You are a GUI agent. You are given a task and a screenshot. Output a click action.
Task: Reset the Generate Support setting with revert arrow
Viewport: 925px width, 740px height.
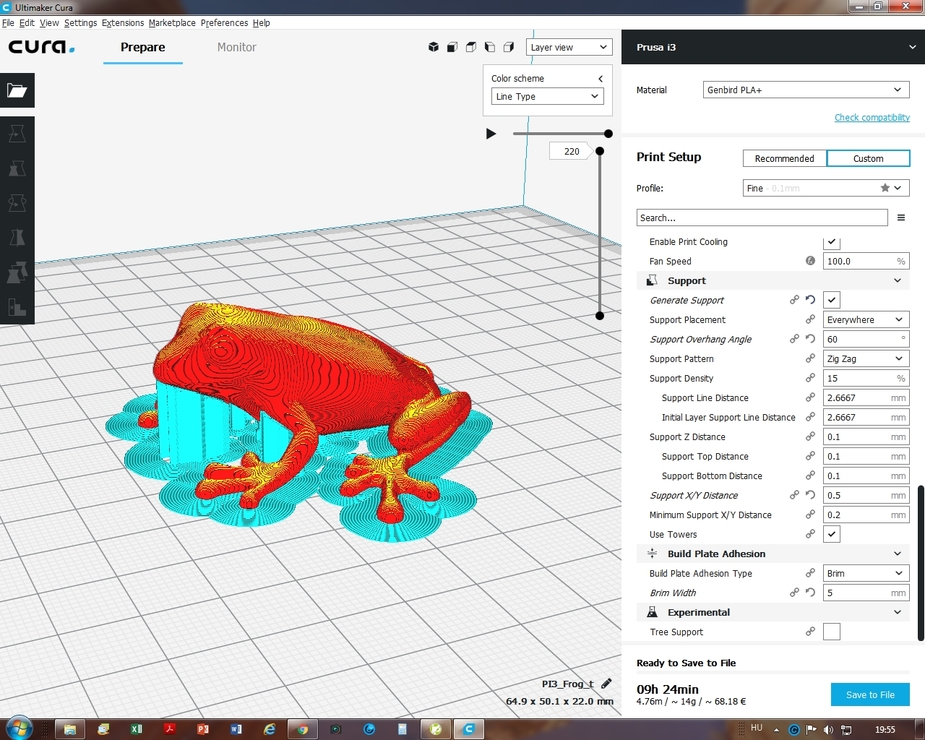coord(811,300)
